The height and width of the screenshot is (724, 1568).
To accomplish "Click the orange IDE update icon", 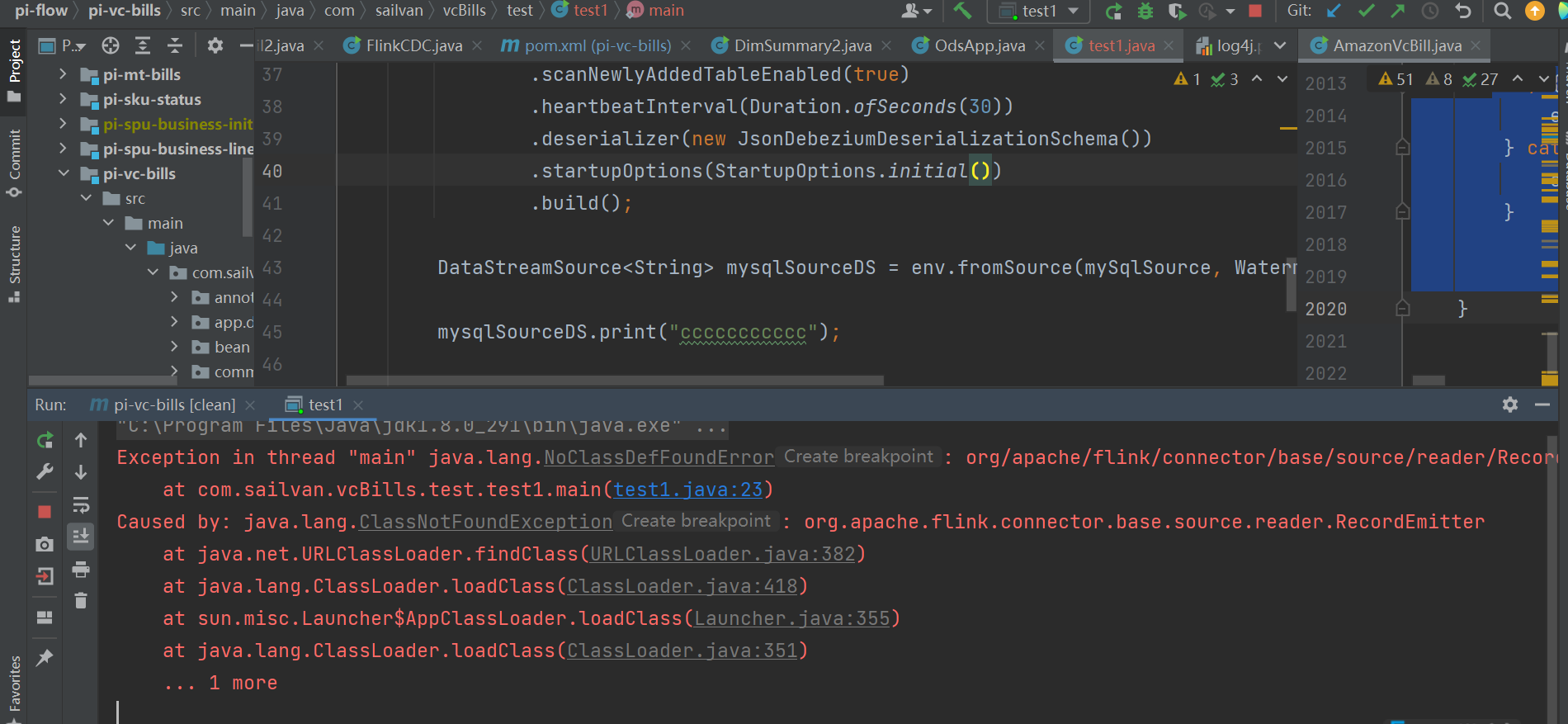I will [1535, 11].
